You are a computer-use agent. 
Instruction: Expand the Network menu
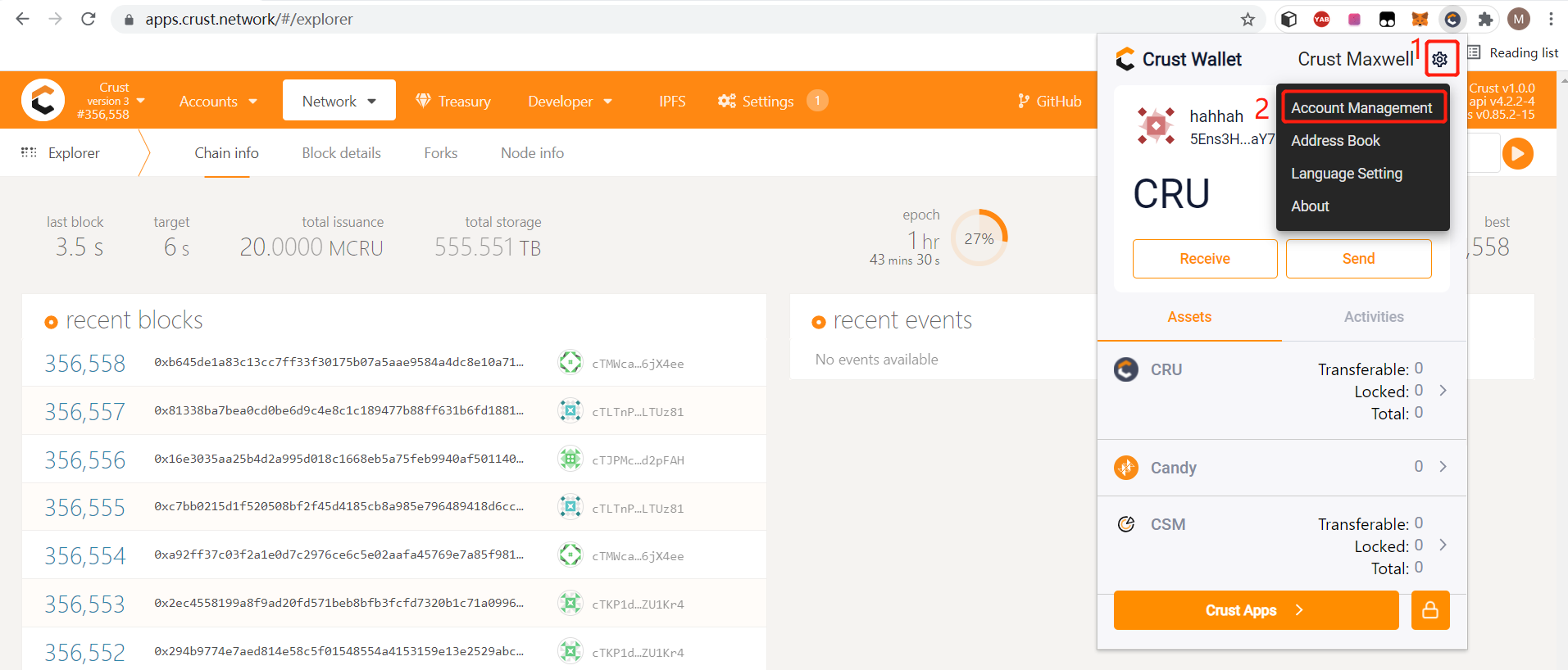click(339, 101)
